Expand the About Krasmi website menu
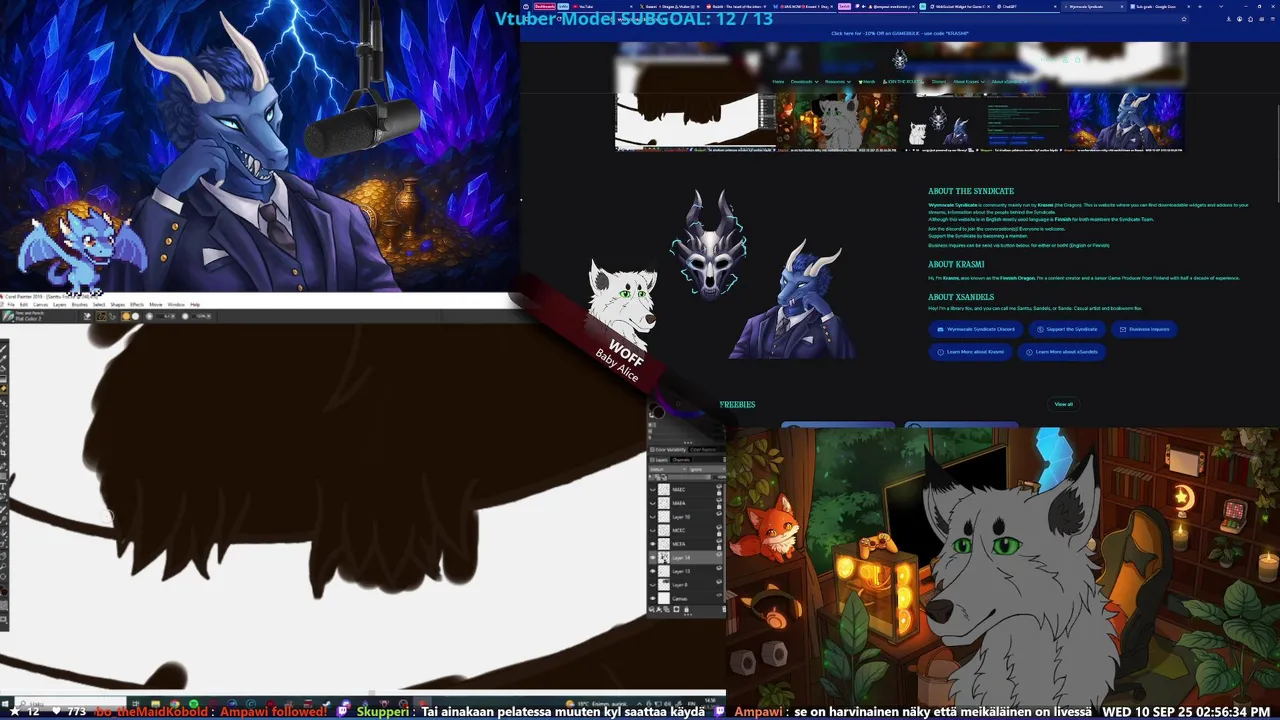The width and height of the screenshot is (1280, 720). 969,82
